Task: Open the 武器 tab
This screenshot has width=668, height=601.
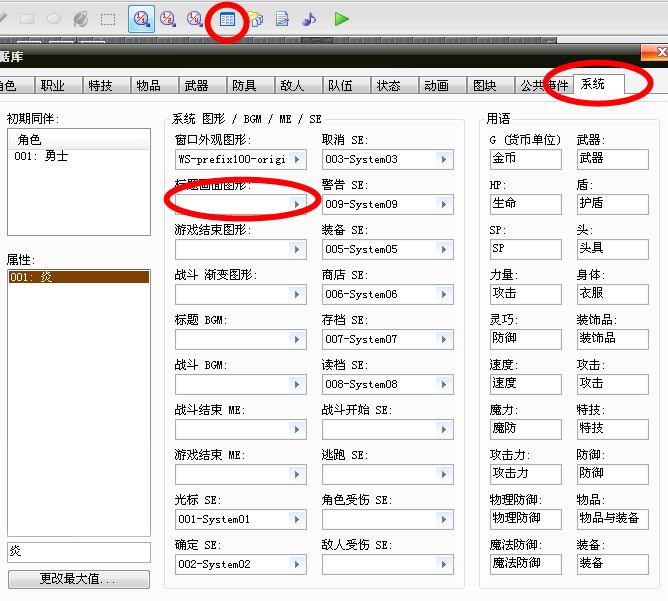Action: tap(202, 85)
